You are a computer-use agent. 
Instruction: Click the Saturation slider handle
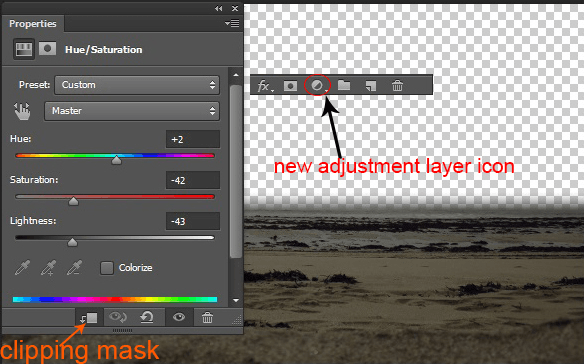point(73,201)
